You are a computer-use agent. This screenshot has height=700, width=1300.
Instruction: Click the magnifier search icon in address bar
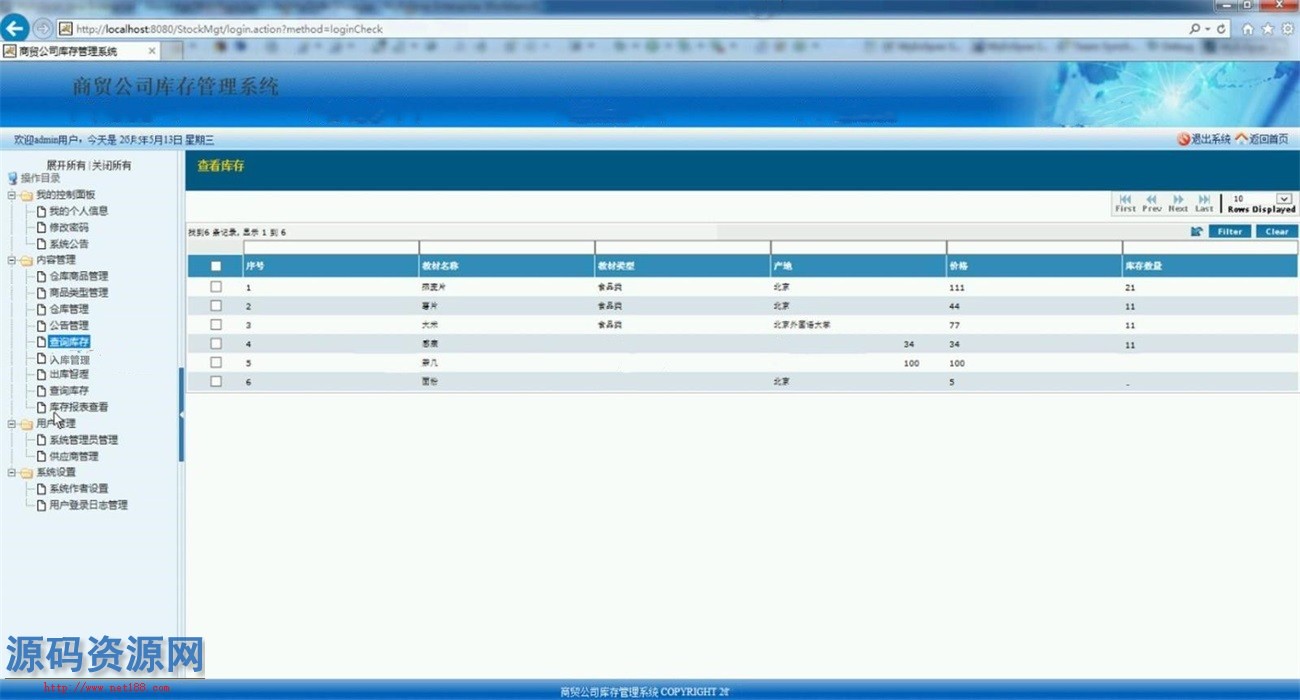1195,29
